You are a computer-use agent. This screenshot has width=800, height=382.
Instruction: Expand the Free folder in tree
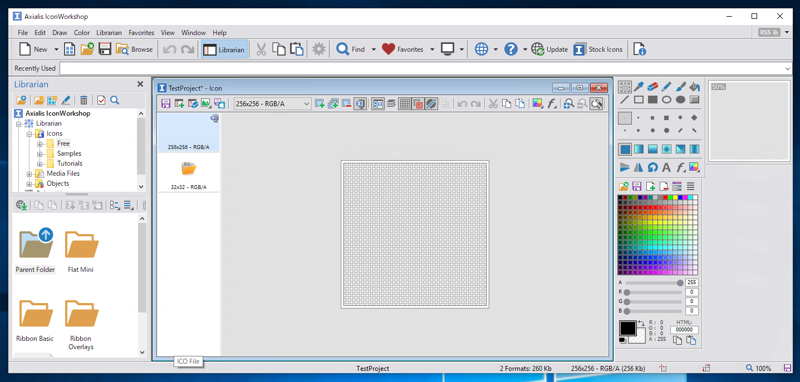39,143
